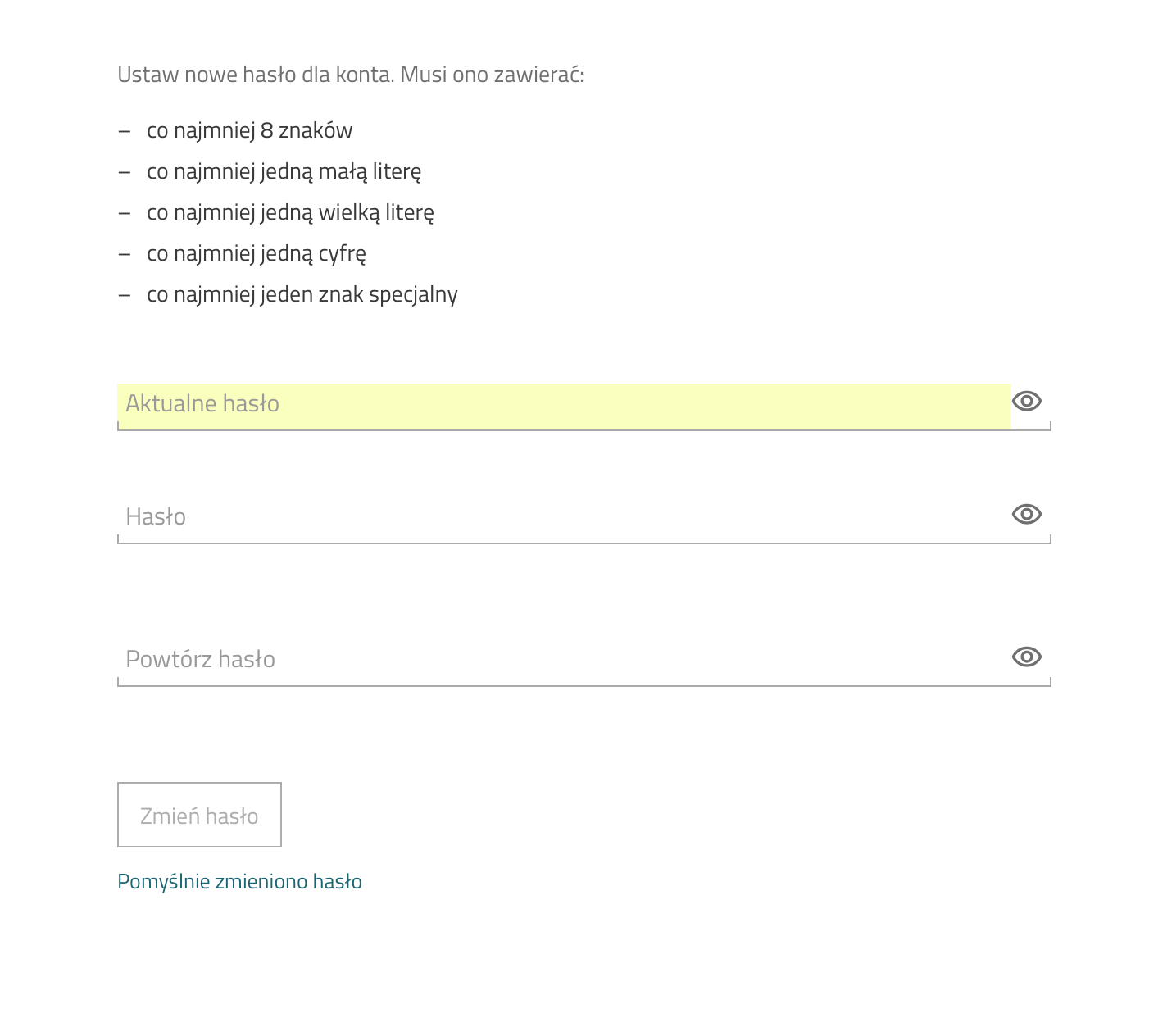Toggle visibility of the Hasło field
This screenshot has height=1036, width=1149.
(x=1026, y=514)
